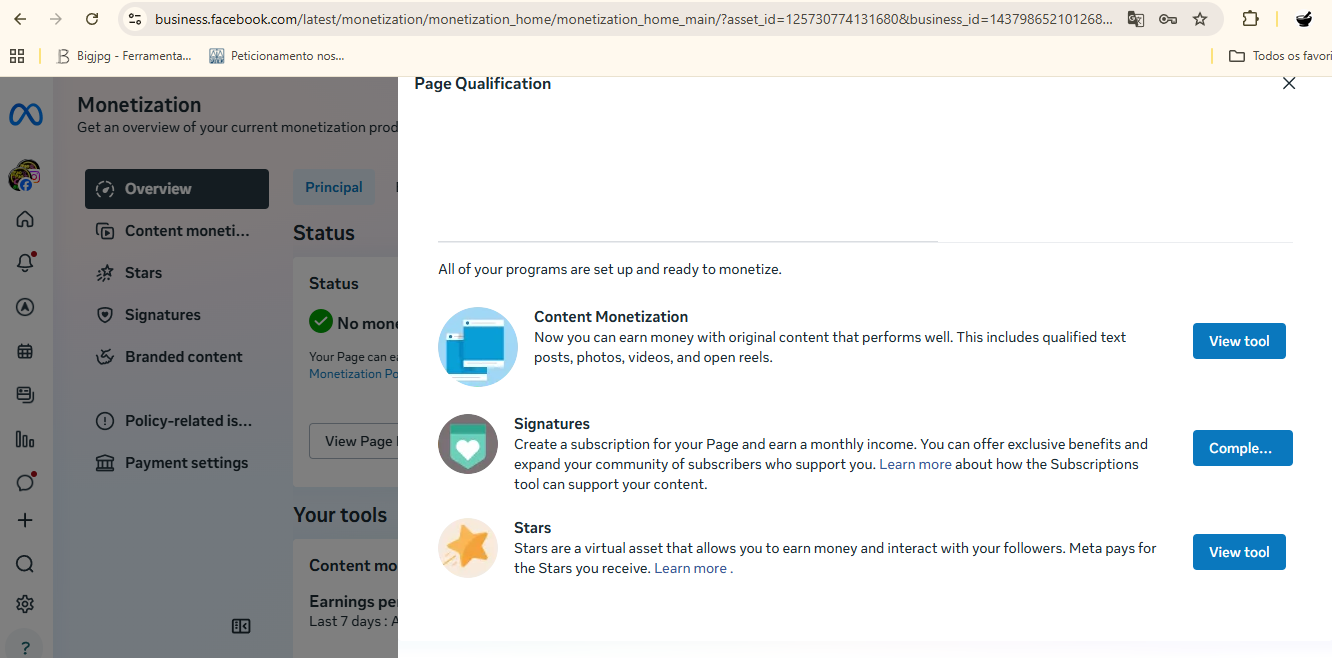Click the help question mark icon

tap(26, 646)
